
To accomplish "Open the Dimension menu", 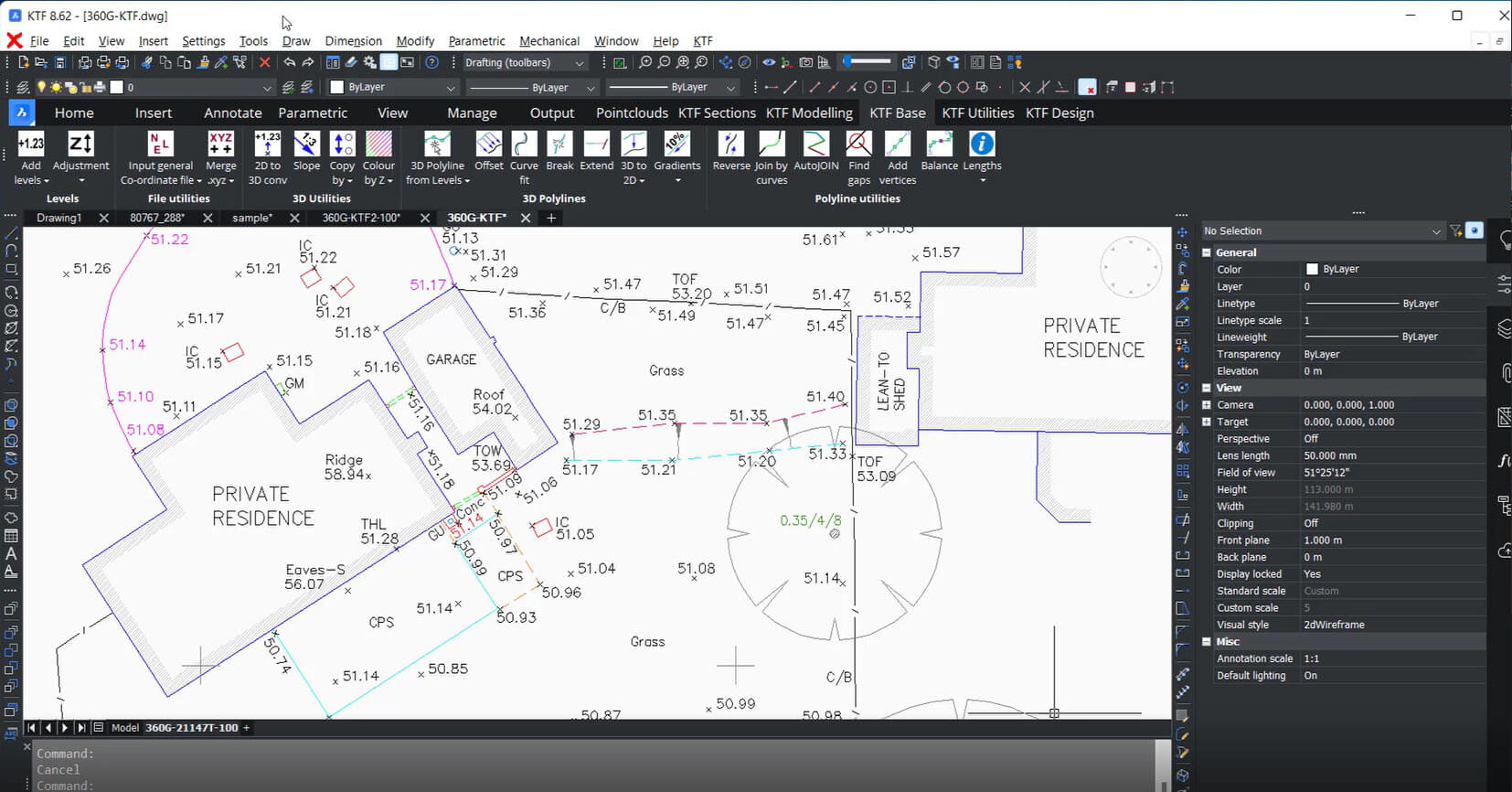I will 353,41.
